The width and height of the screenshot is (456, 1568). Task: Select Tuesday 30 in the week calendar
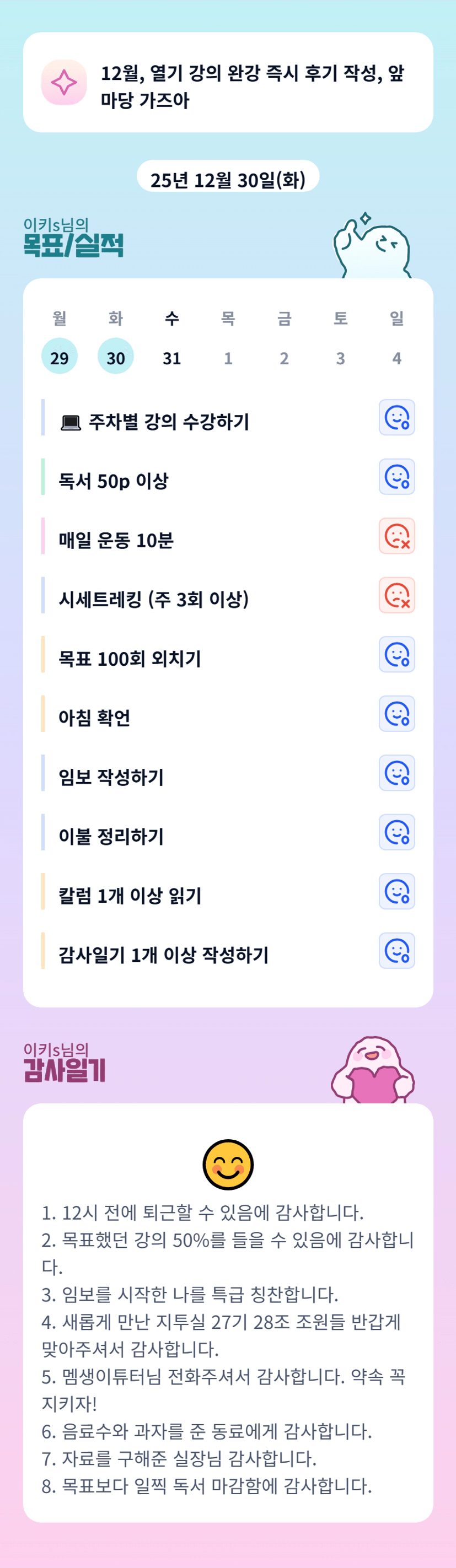(x=116, y=357)
